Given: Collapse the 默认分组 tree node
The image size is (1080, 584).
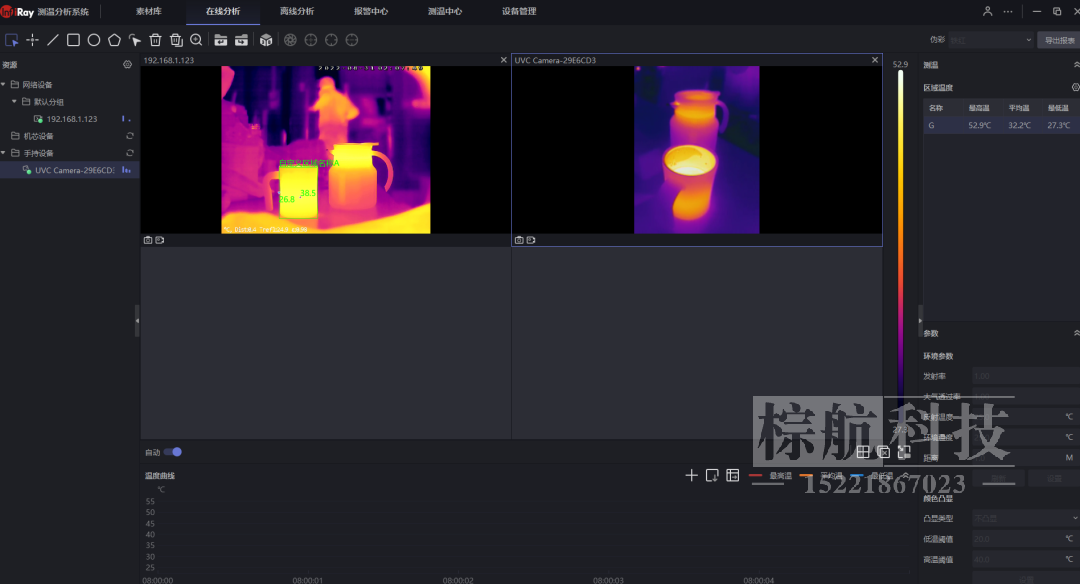Looking at the screenshot, I should (x=14, y=101).
